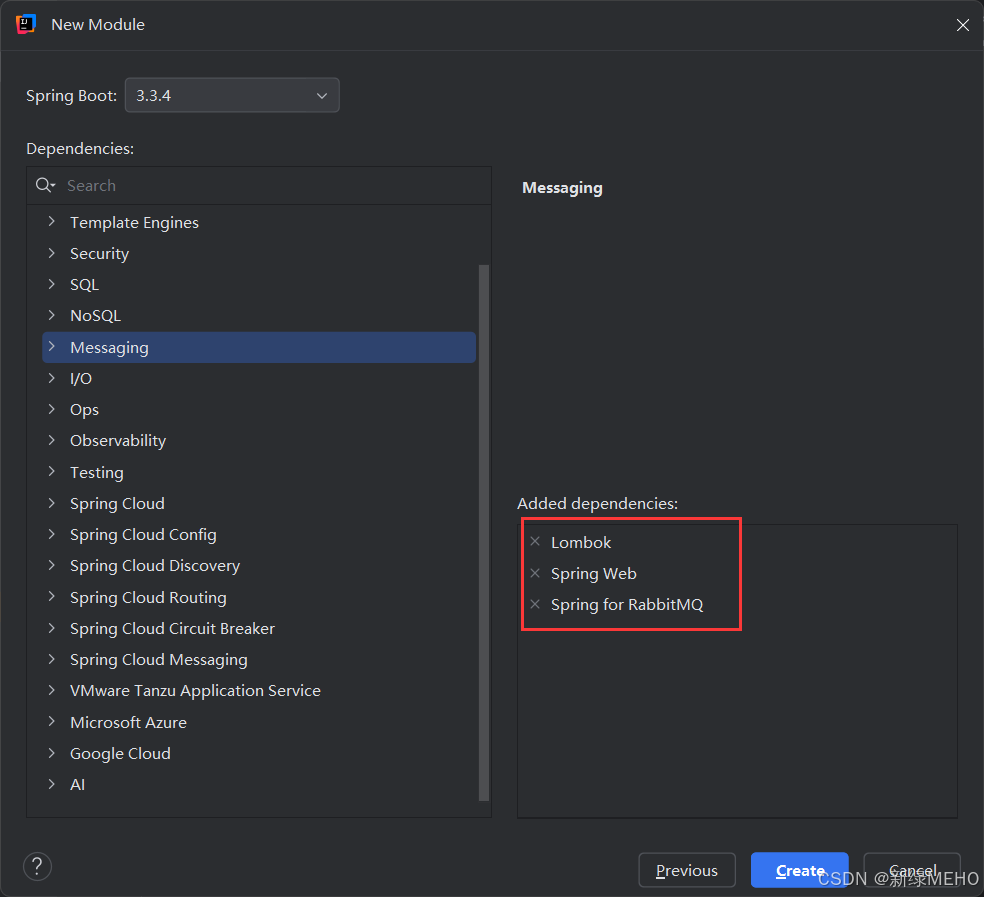Focus the dependency Search field
The width and height of the screenshot is (984, 897).
(270, 185)
